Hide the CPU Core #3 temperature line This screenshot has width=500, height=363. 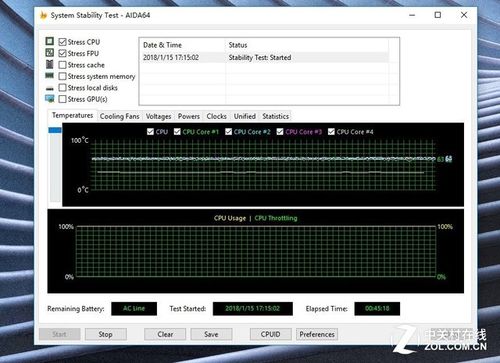280,132
